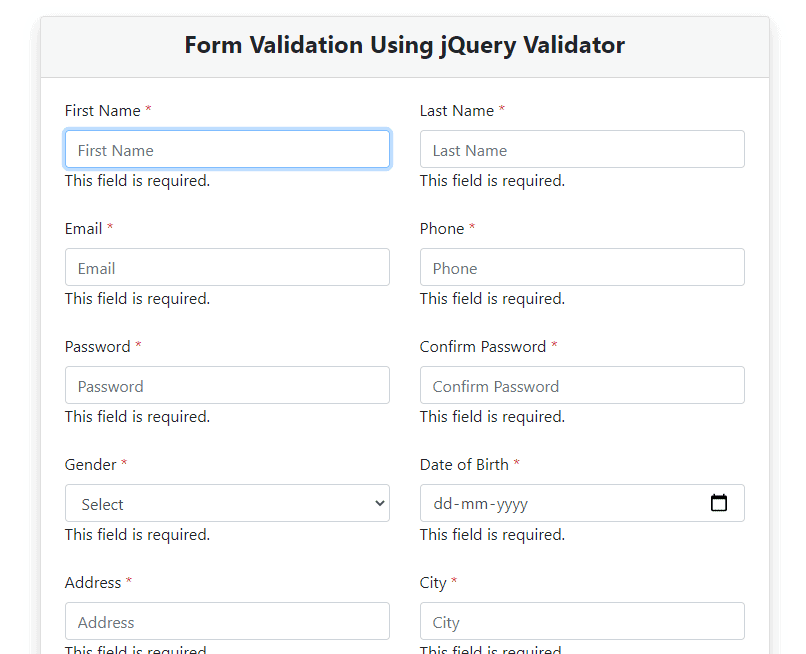The image size is (806, 654).
Task: Click the First Name input field
Action: tap(227, 148)
